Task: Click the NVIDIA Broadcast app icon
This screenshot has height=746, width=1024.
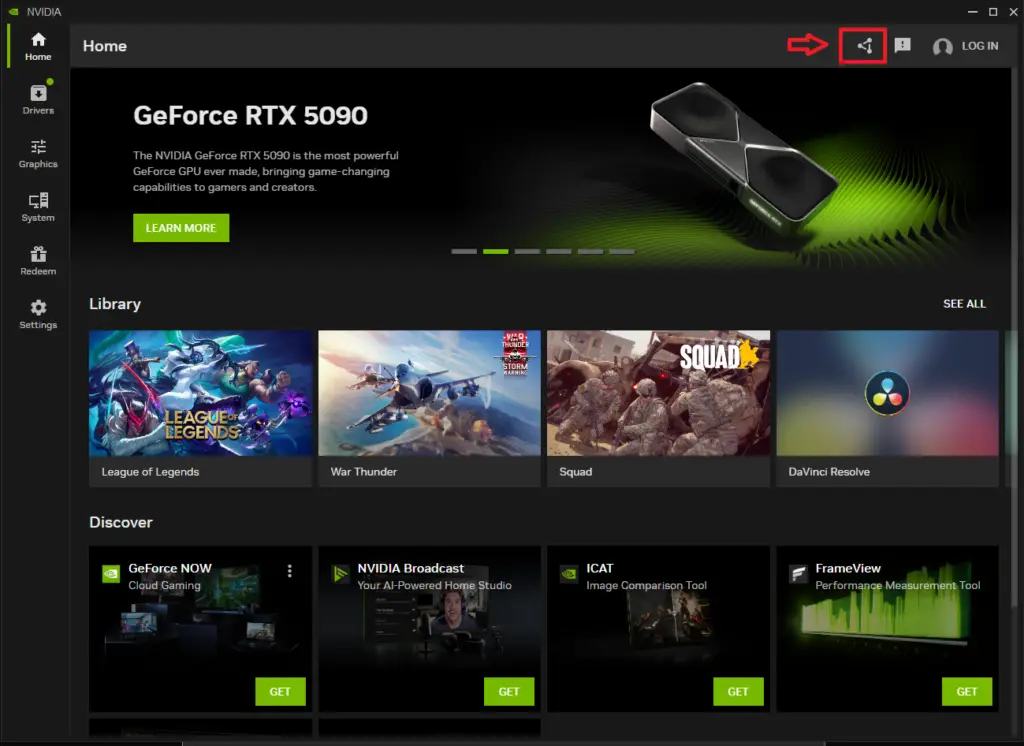Action: pos(340,574)
